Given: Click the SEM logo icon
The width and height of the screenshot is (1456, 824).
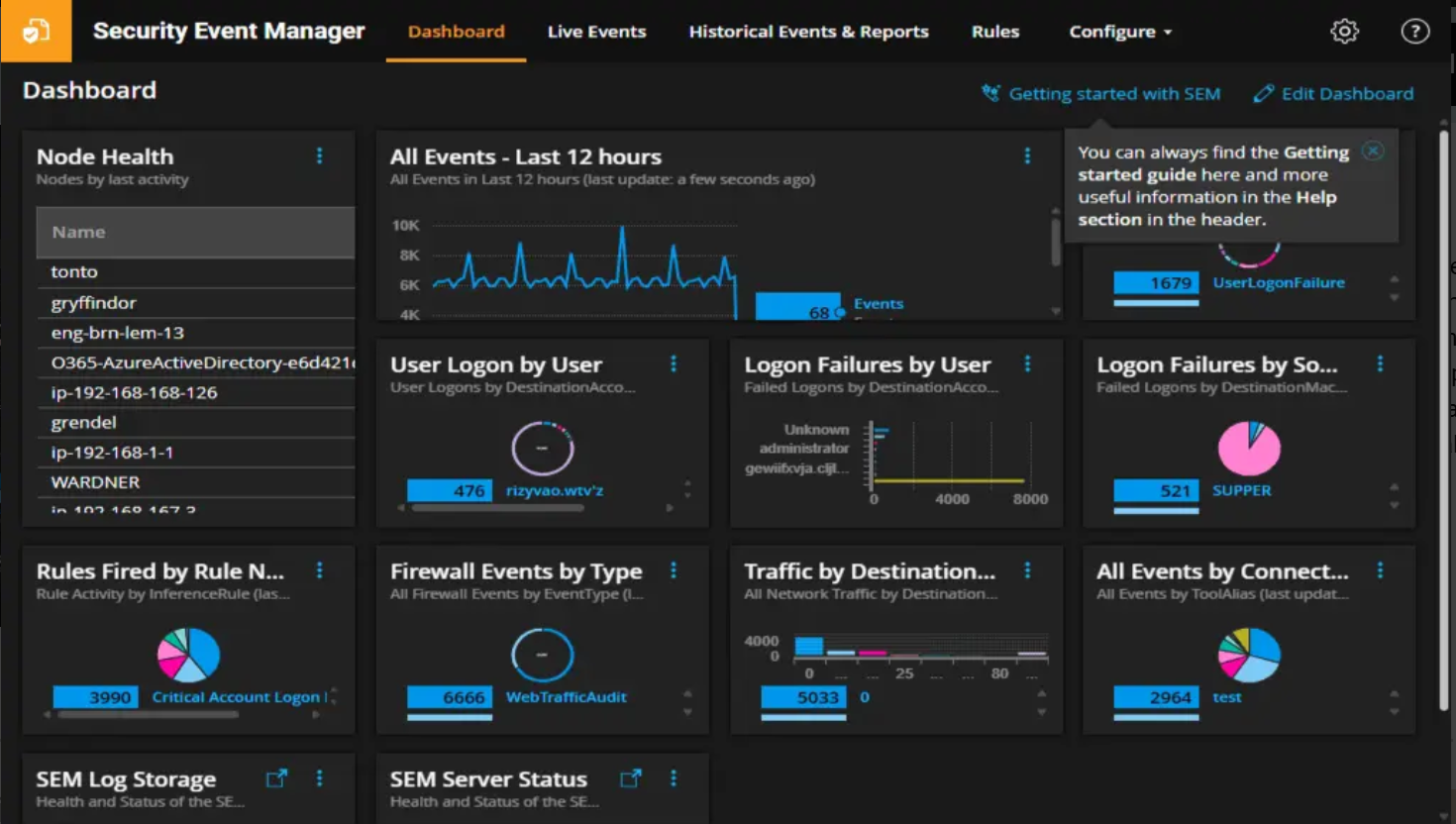Looking at the screenshot, I should [36, 32].
